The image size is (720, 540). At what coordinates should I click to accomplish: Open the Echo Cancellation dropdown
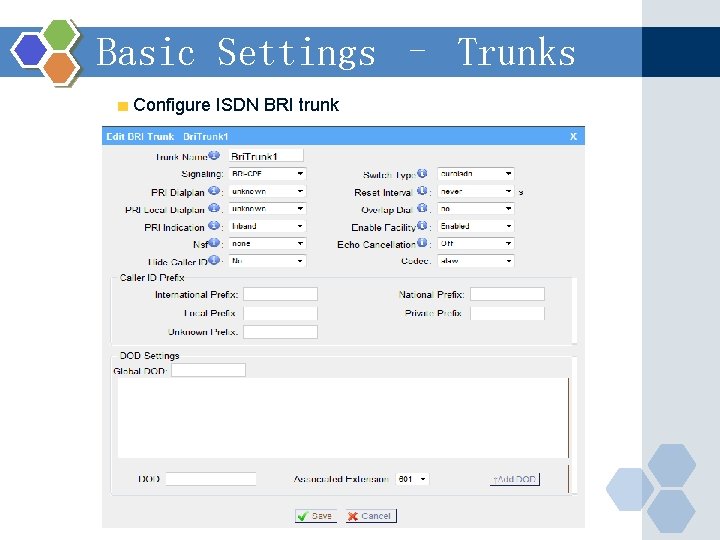[x=476, y=244]
